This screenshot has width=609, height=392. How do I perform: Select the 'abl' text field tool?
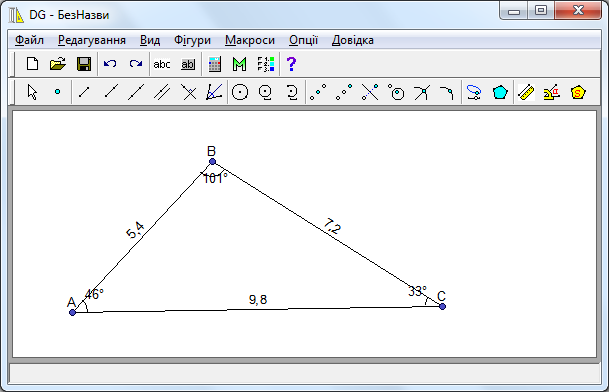point(188,64)
